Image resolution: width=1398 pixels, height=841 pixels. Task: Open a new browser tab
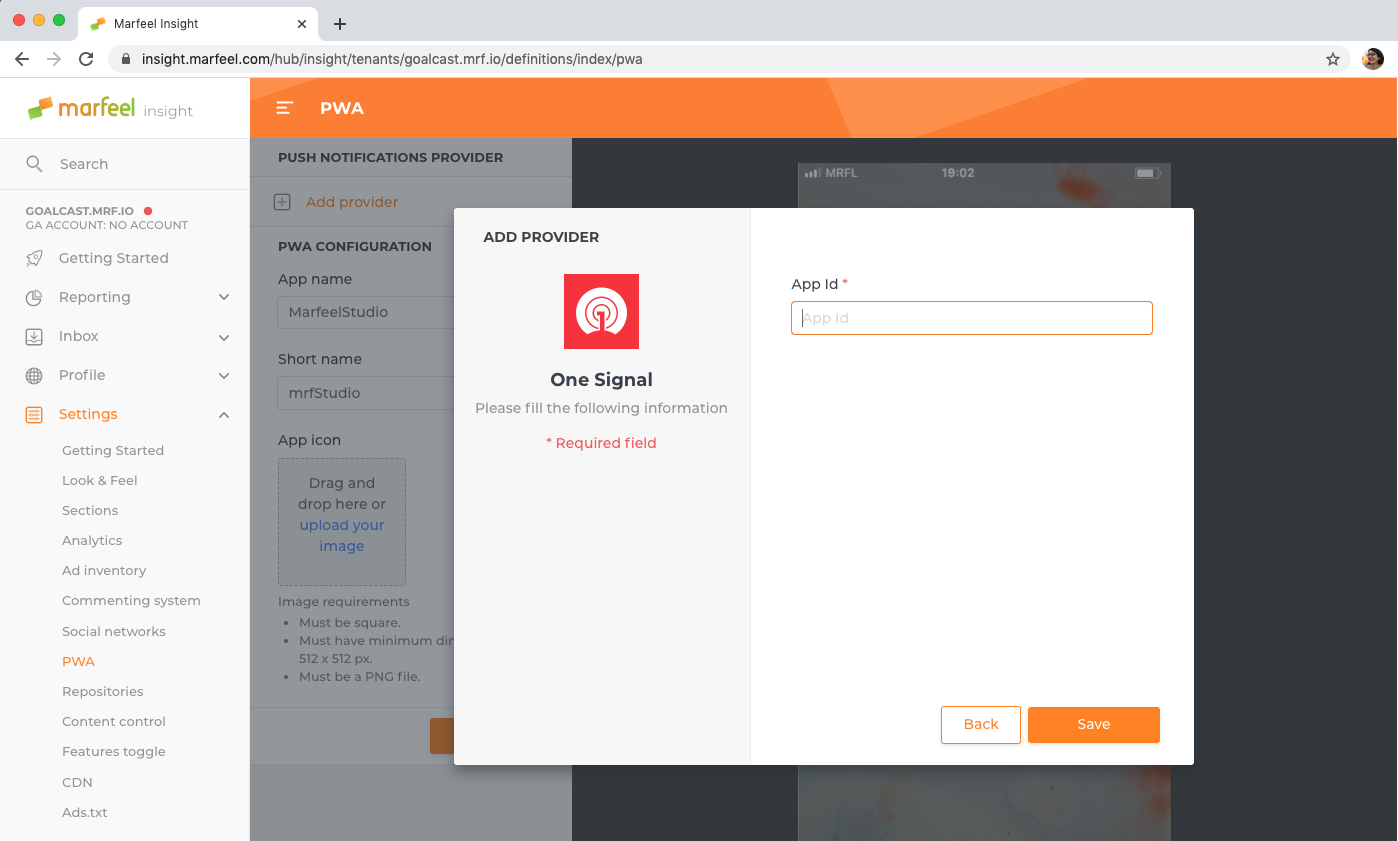(340, 23)
